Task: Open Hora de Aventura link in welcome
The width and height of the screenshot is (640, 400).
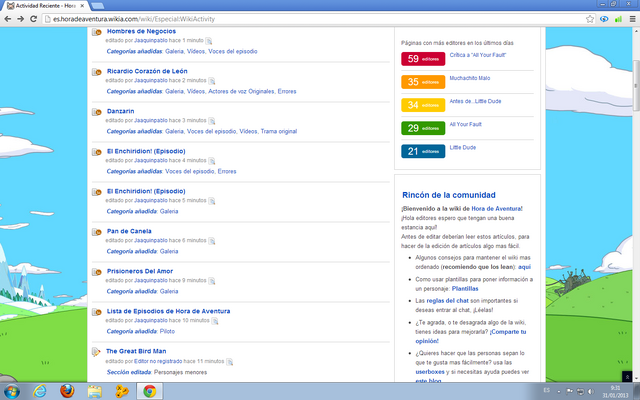Action: (x=496, y=209)
